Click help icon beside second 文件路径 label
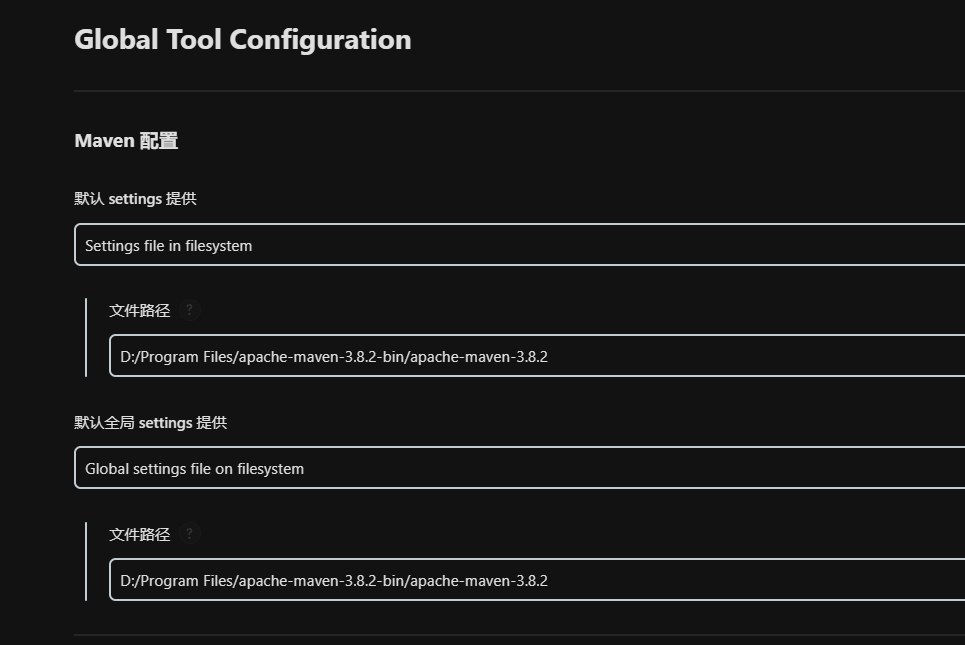 189,534
